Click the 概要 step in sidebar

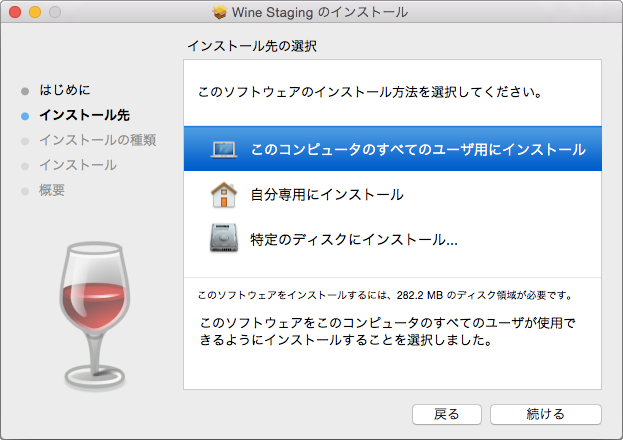(x=52, y=190)
